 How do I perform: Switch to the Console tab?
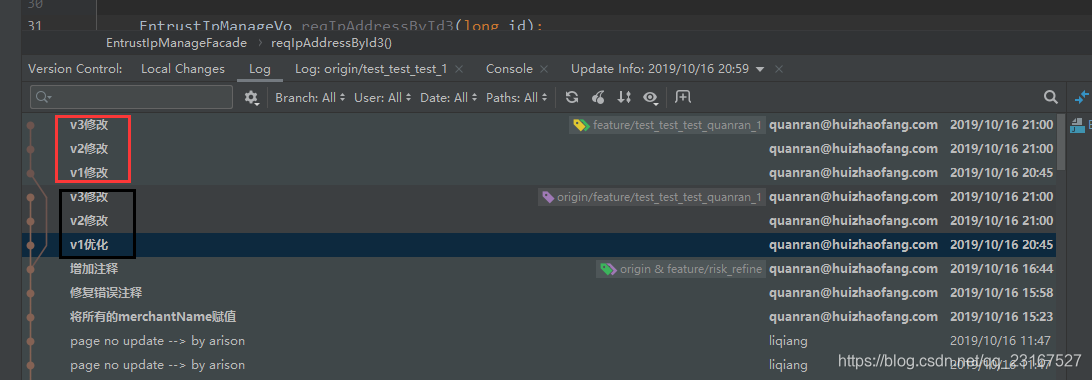509,69
